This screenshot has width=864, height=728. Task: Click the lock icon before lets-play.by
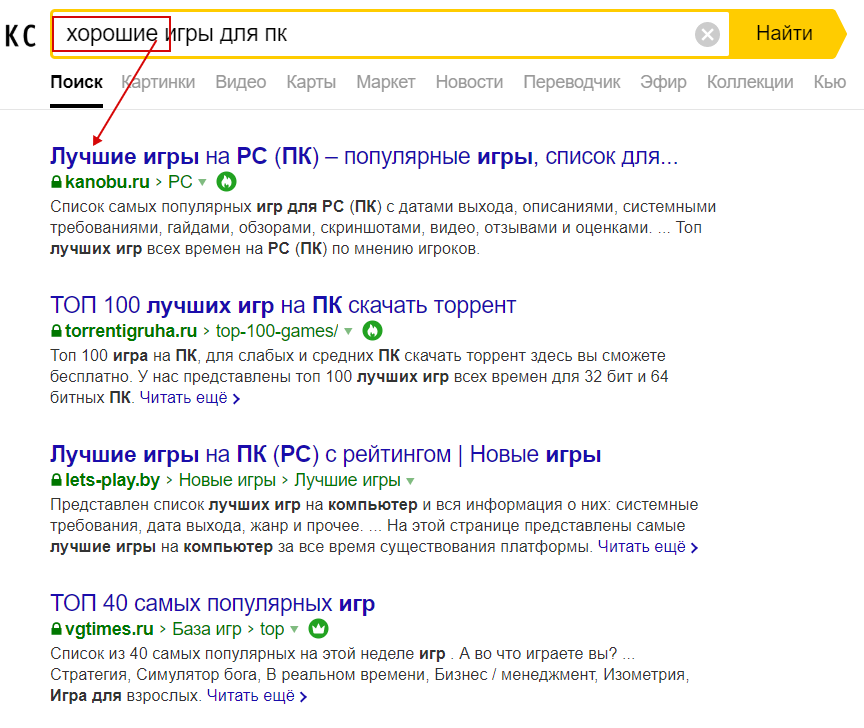tap(56, 480)
